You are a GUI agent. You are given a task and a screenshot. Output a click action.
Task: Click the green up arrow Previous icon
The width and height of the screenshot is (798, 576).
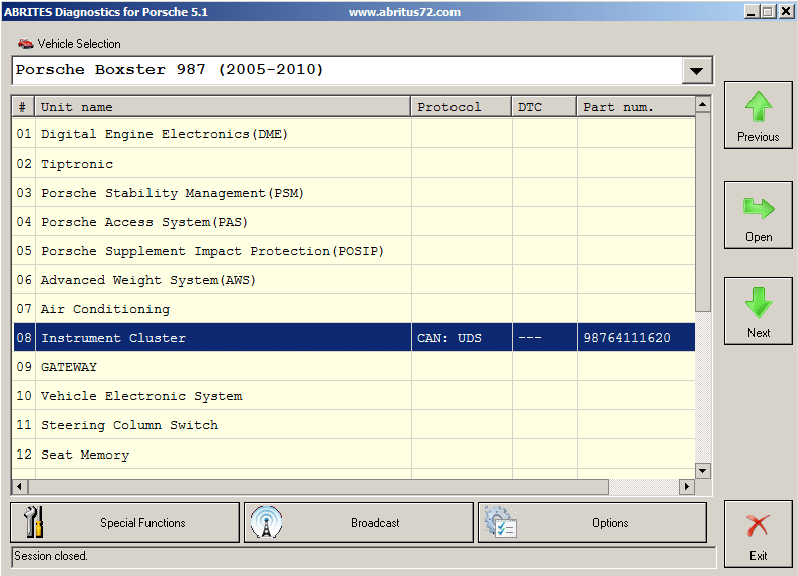pos(758,108)
